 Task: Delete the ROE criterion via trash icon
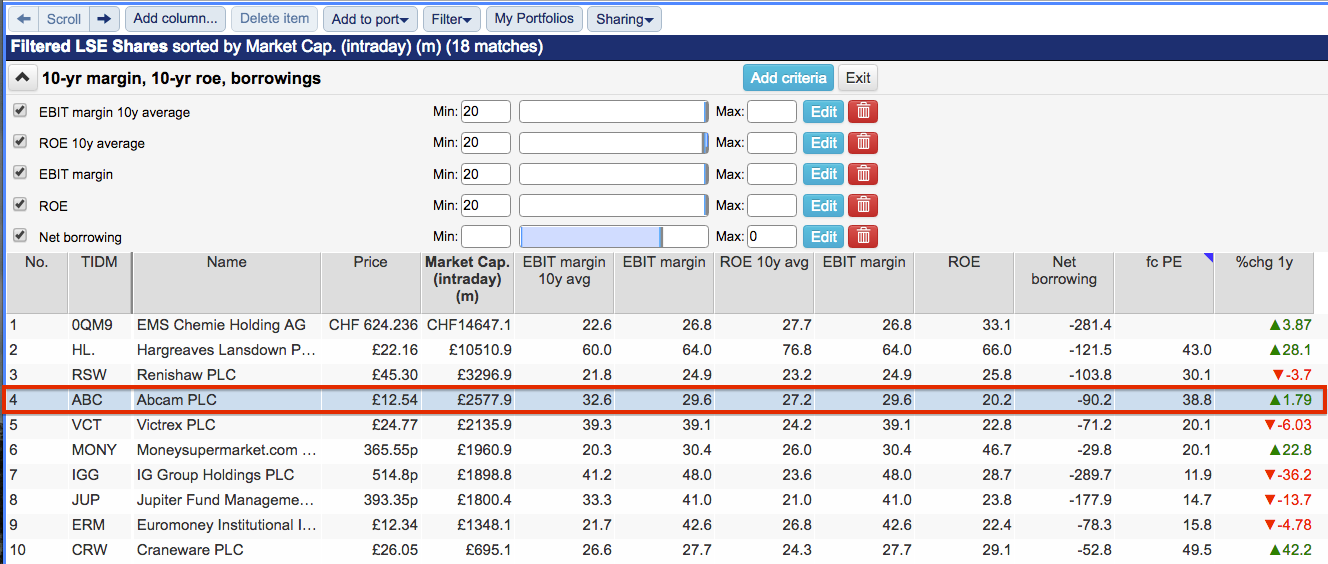[x=863, y=205]
